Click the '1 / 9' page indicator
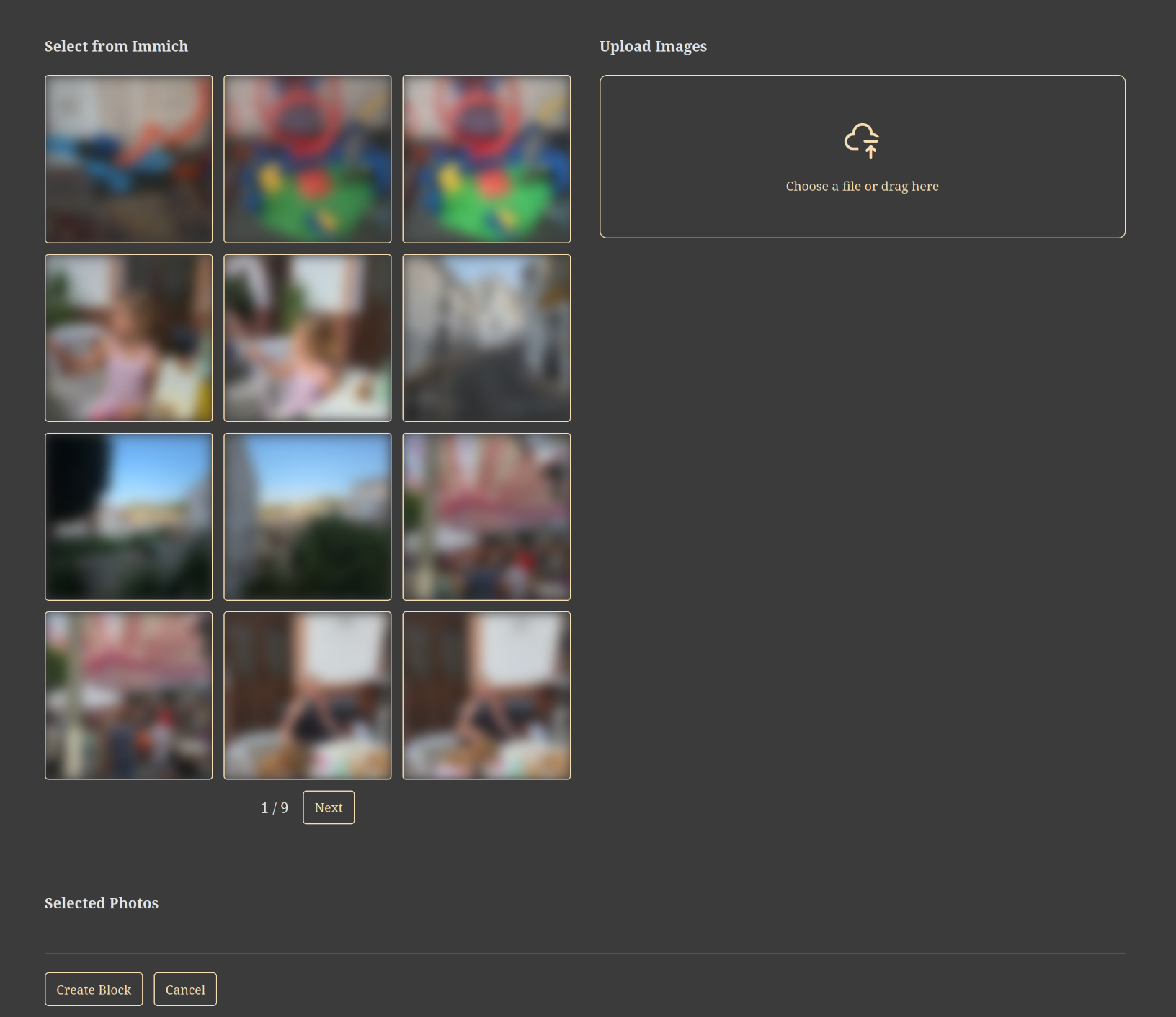 (x=275, y=808)
